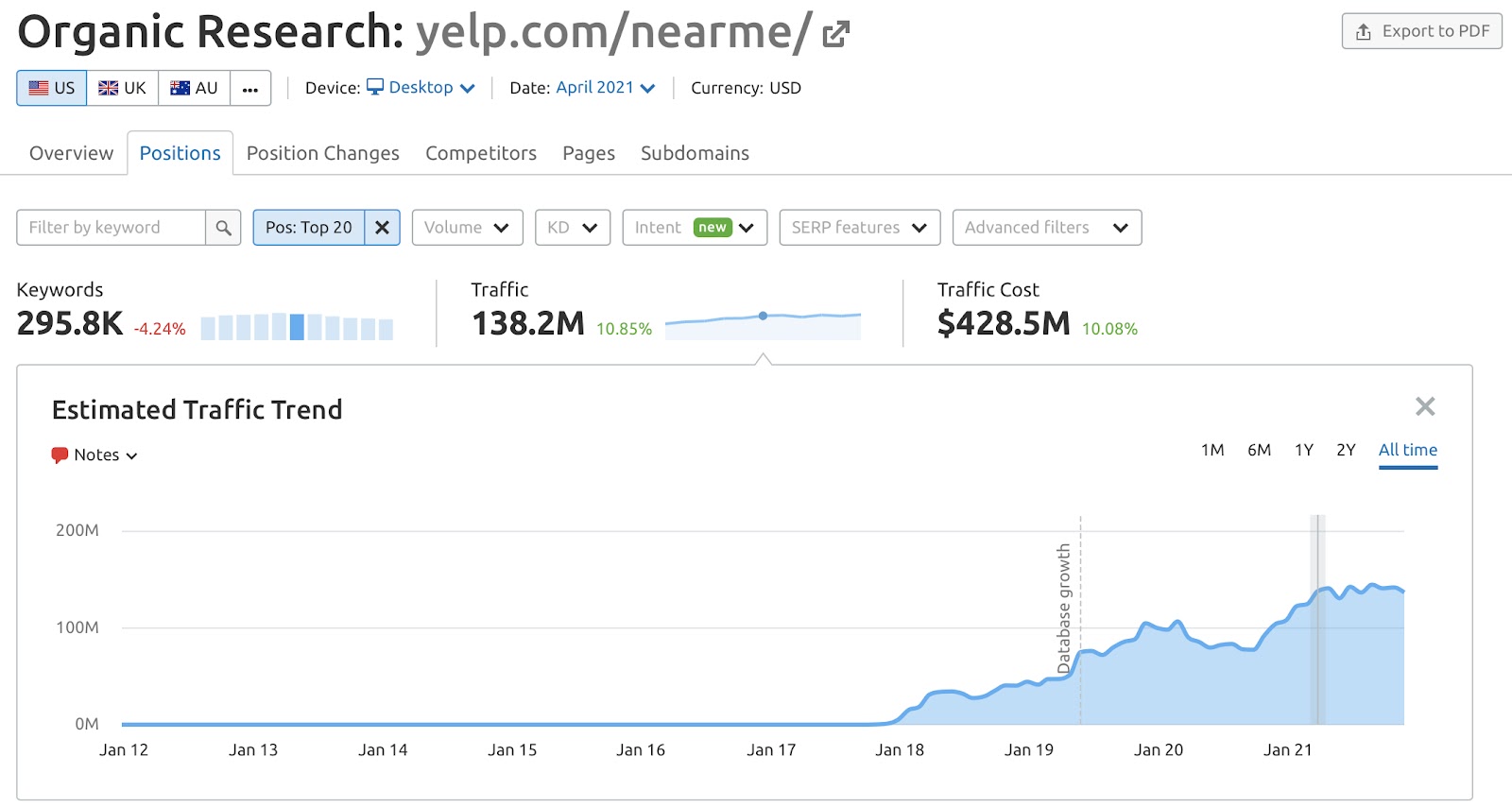This screenshot has width=1512, height=807.
Task: Expand the Notes dropdown
Action: coord(105,455)
